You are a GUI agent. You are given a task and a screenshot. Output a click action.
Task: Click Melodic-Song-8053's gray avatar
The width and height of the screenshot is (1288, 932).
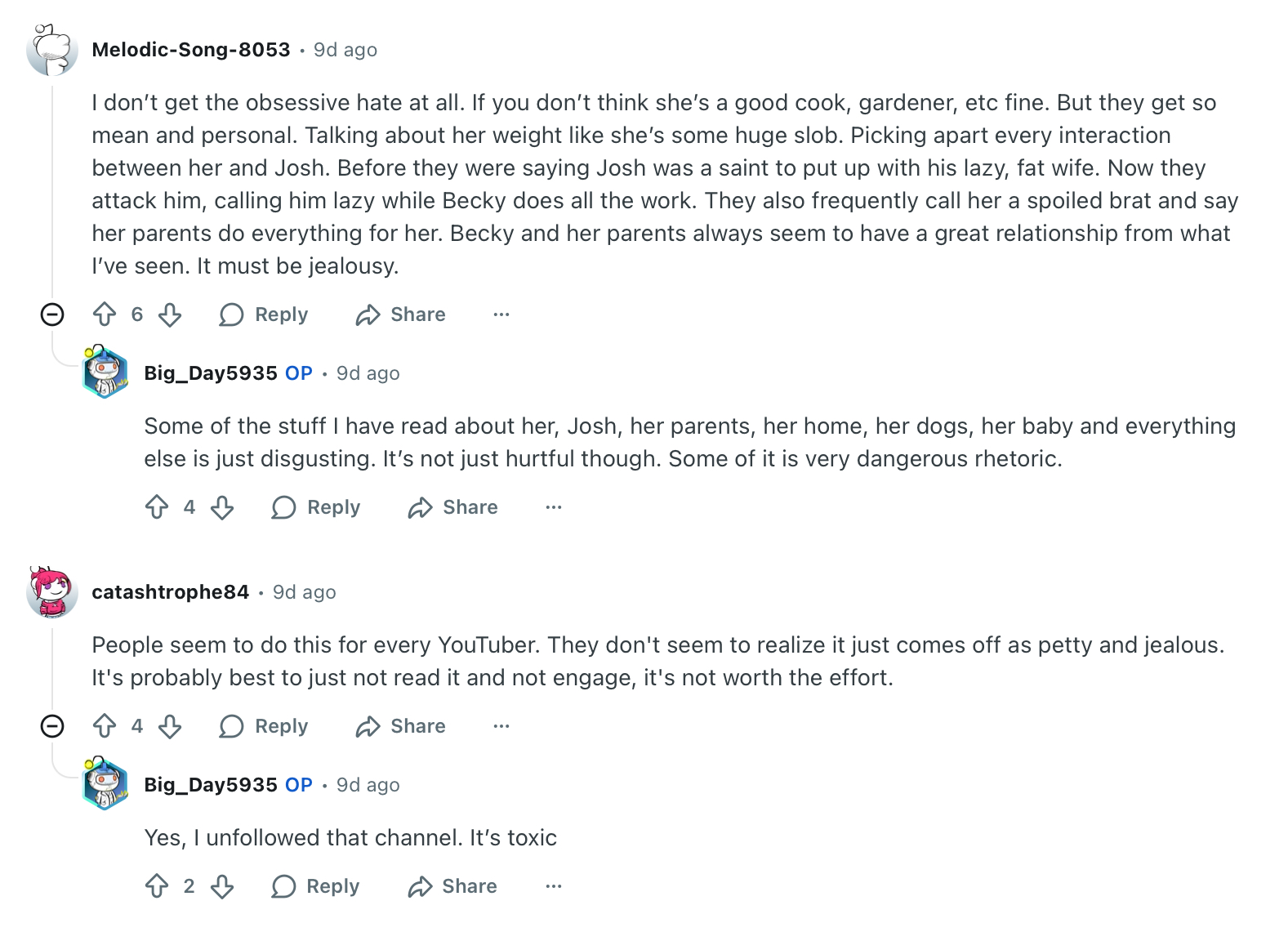[x=51, y=50]
